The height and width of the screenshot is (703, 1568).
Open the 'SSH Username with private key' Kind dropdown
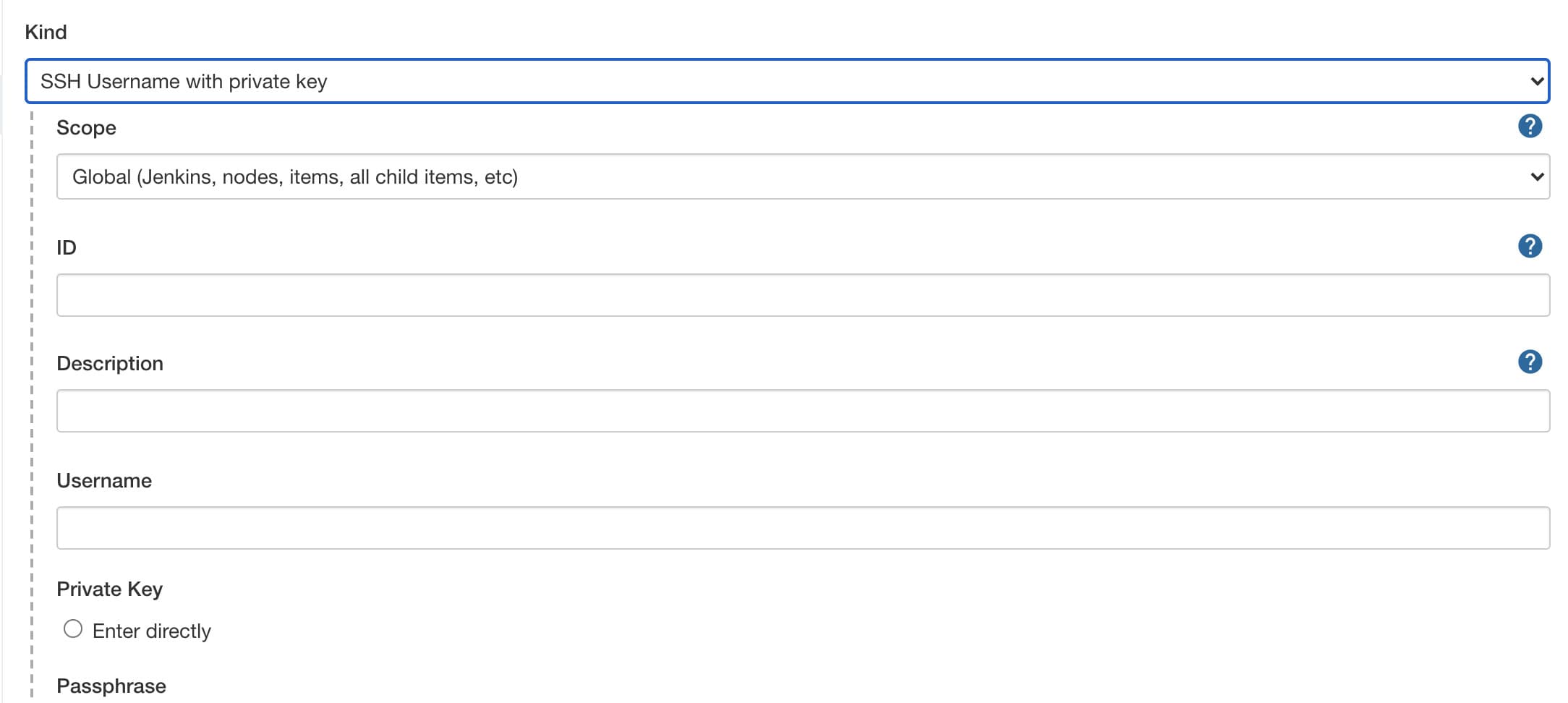click(787, 81)
